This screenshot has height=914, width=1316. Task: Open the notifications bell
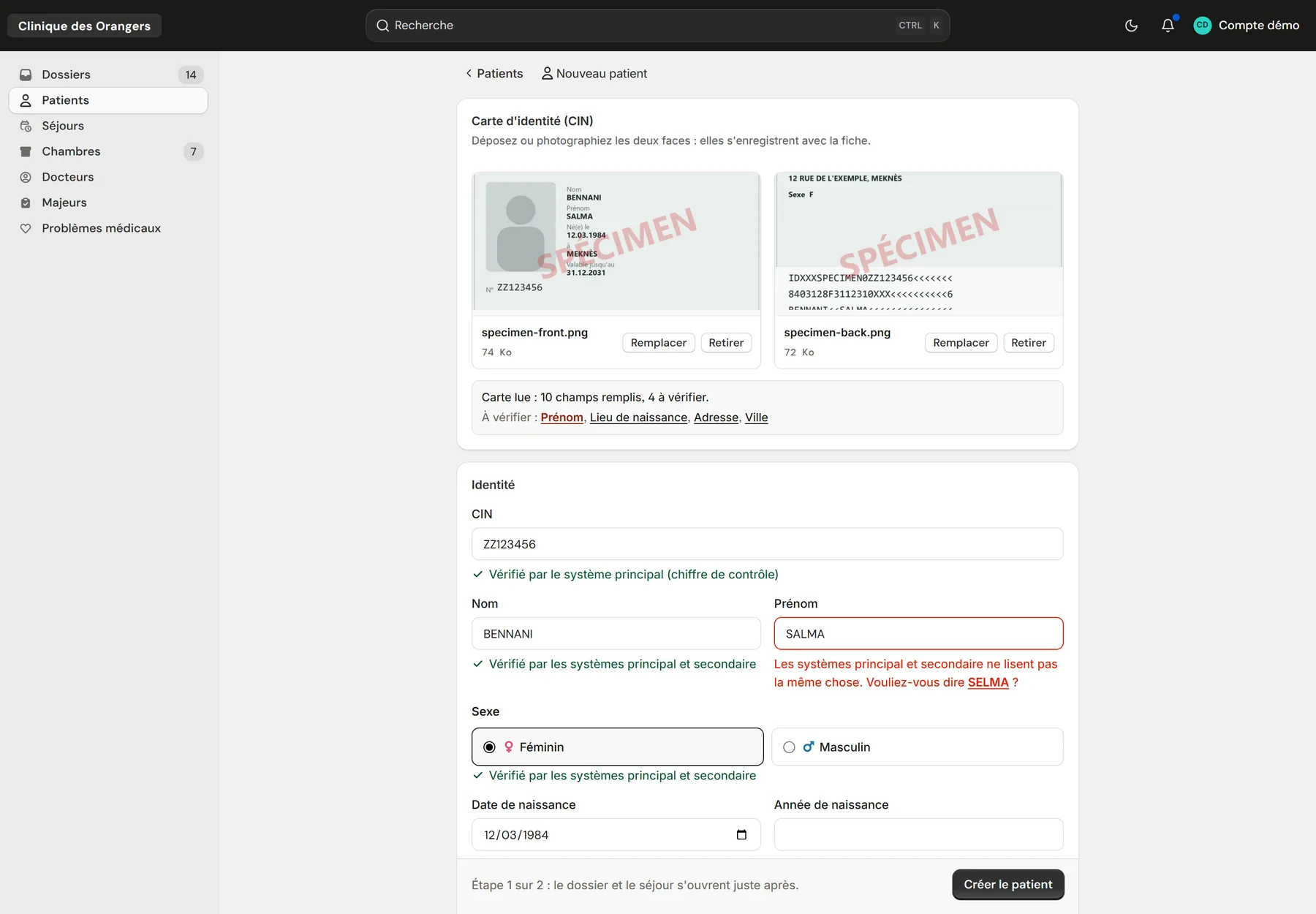(x=1168, y=26)
